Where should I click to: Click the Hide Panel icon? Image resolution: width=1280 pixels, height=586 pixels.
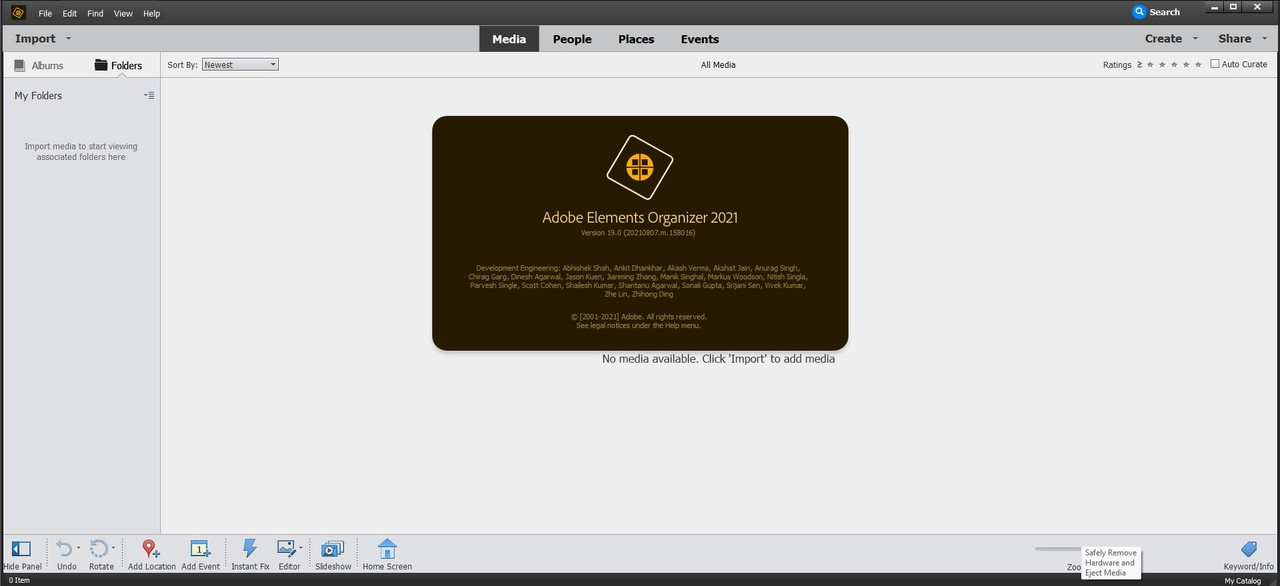pos(21,549)
